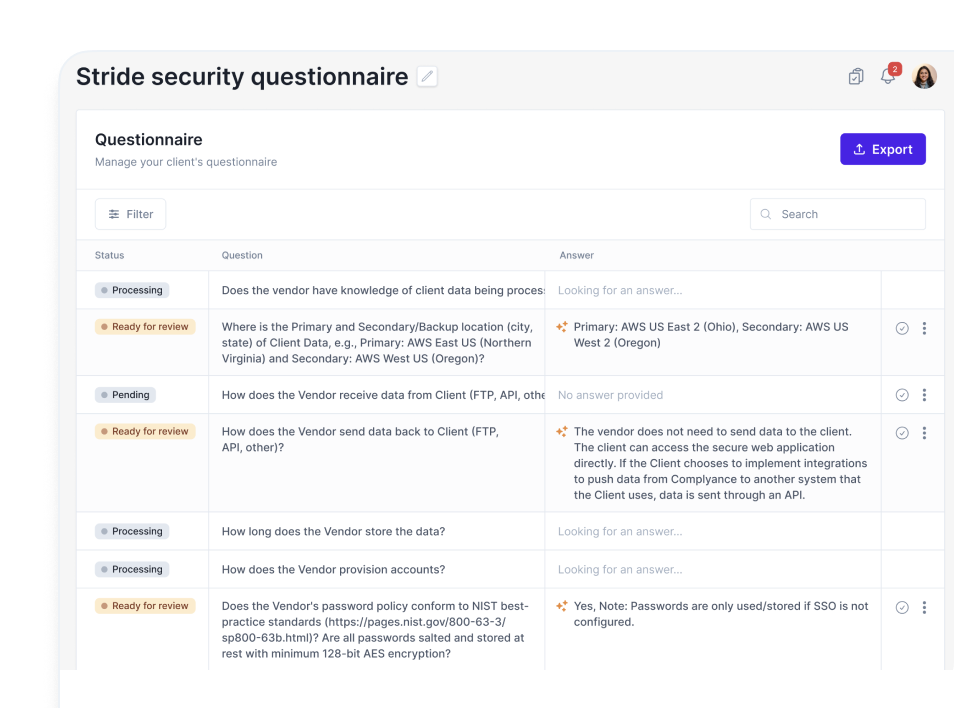Open the Filter options
Viewport: 954px width, 708px height.
point(130,214)
